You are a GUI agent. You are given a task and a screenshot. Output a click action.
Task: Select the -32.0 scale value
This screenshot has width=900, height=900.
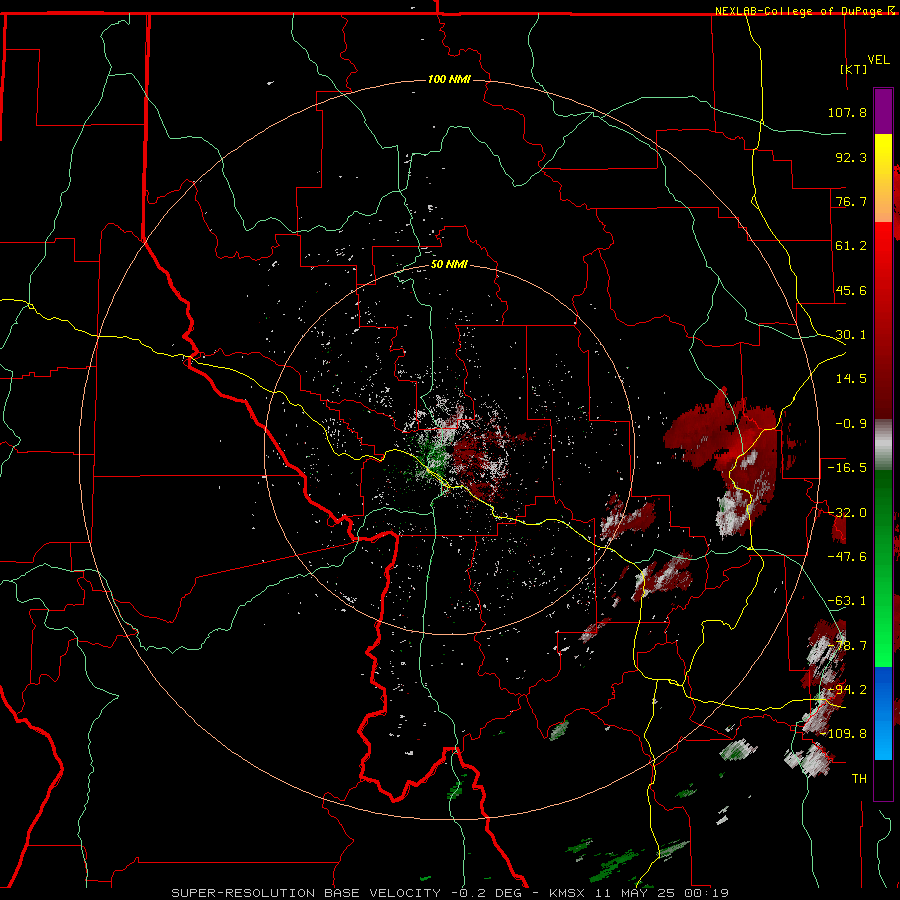click(847, 513)
